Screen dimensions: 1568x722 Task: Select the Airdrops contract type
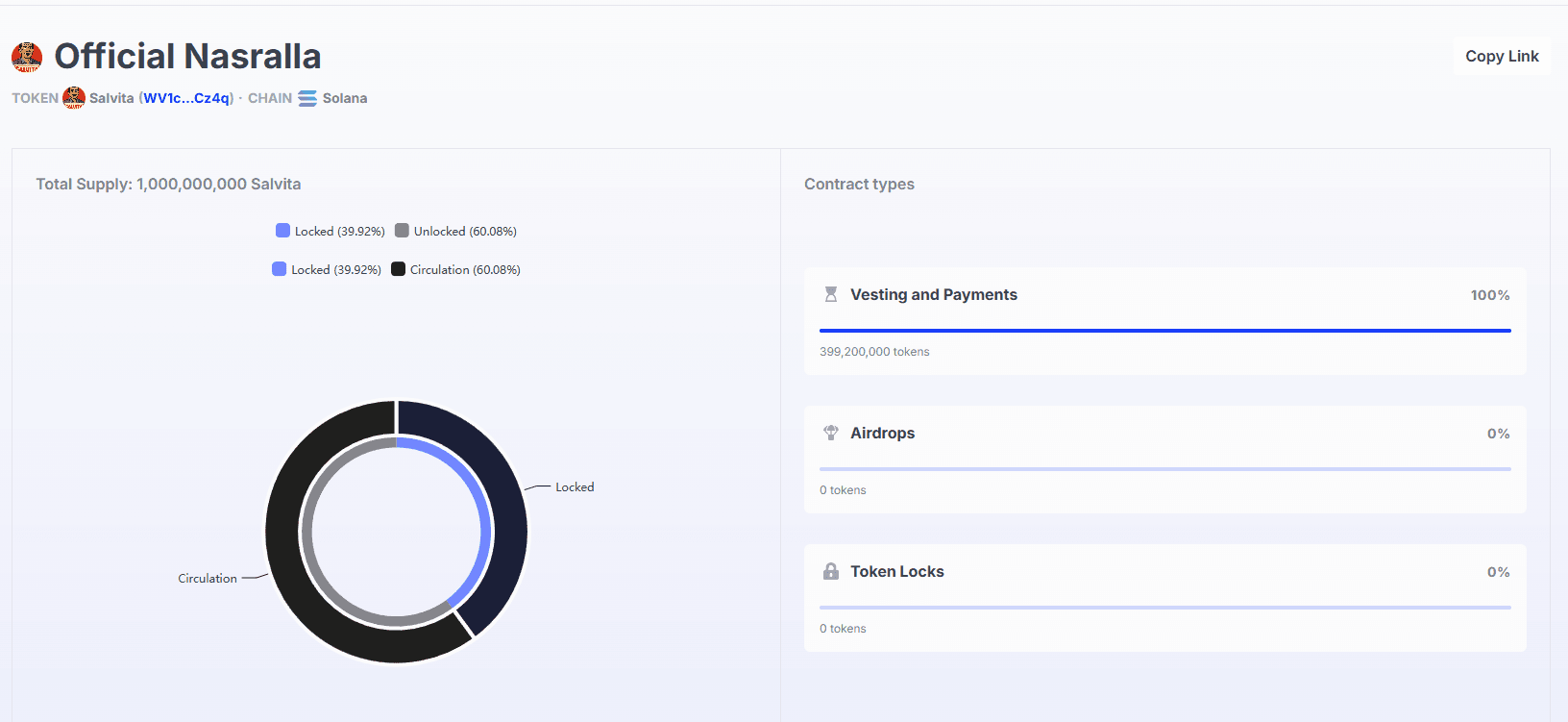click(882, 434)
